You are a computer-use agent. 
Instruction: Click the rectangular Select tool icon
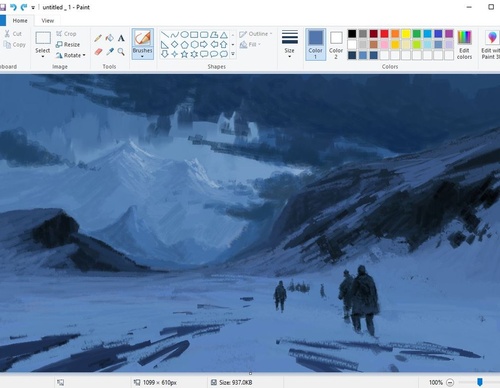pos(43,38)
